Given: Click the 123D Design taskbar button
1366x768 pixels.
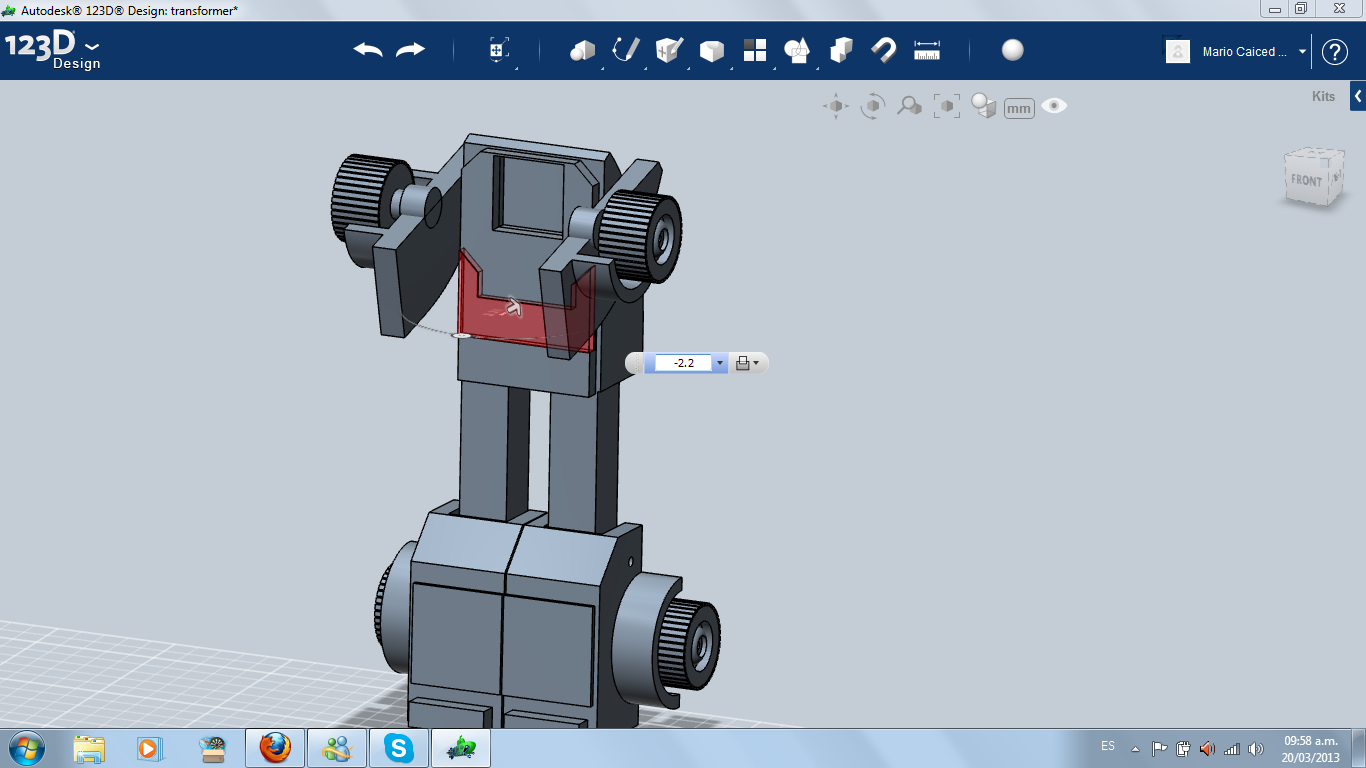Looking at the screenshot, I should pyautogui.click(x=460, y=748).
